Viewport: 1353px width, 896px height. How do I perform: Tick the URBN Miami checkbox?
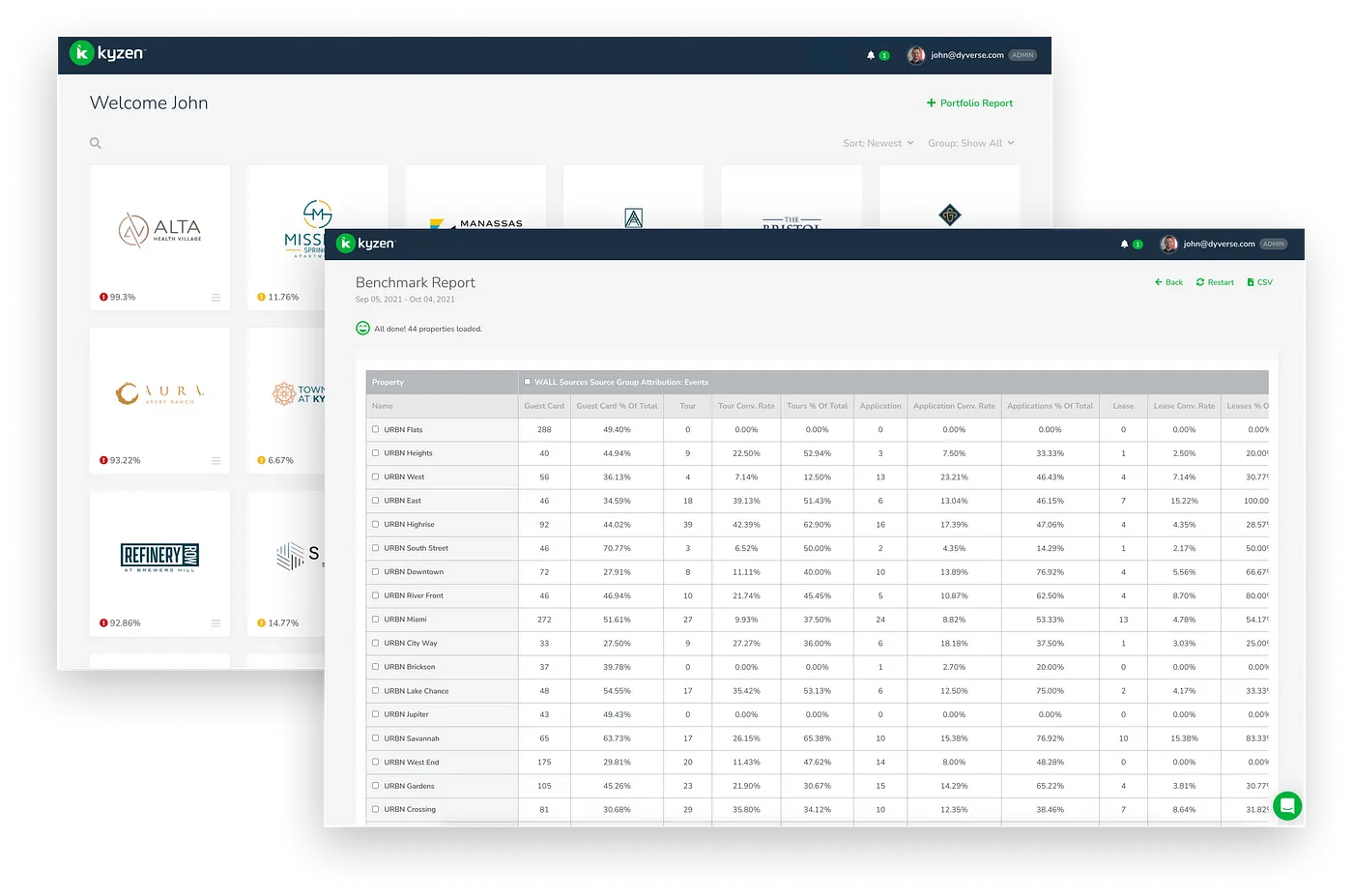[x=376, y=619]
